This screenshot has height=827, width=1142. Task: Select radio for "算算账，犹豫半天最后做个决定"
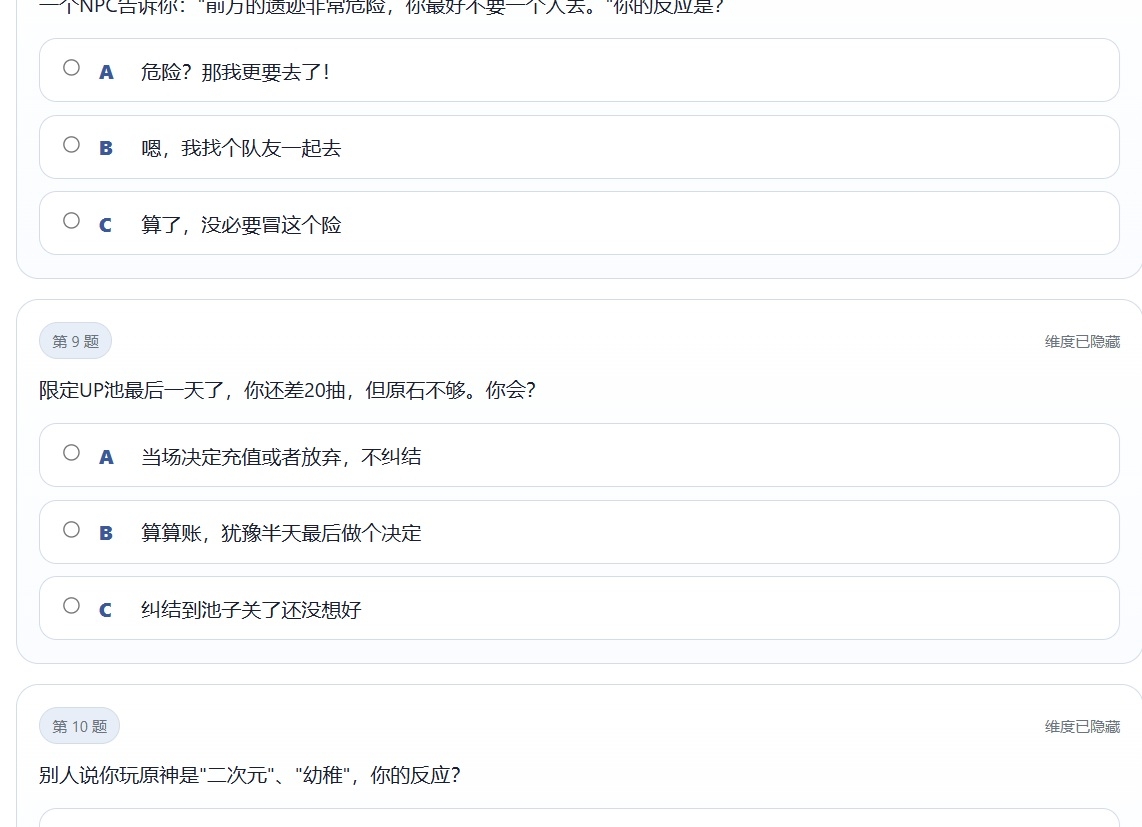[x=70, y=529]
